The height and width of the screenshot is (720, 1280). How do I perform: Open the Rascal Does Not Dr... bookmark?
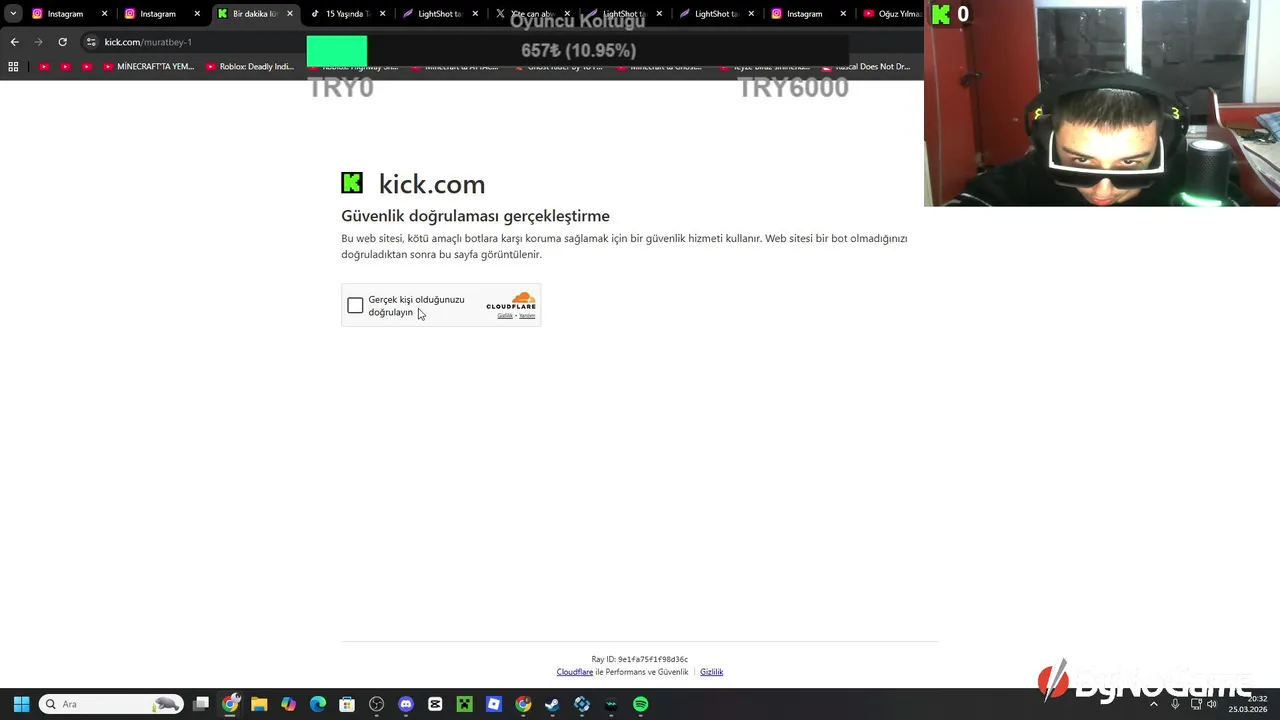(x=866, y=67)
